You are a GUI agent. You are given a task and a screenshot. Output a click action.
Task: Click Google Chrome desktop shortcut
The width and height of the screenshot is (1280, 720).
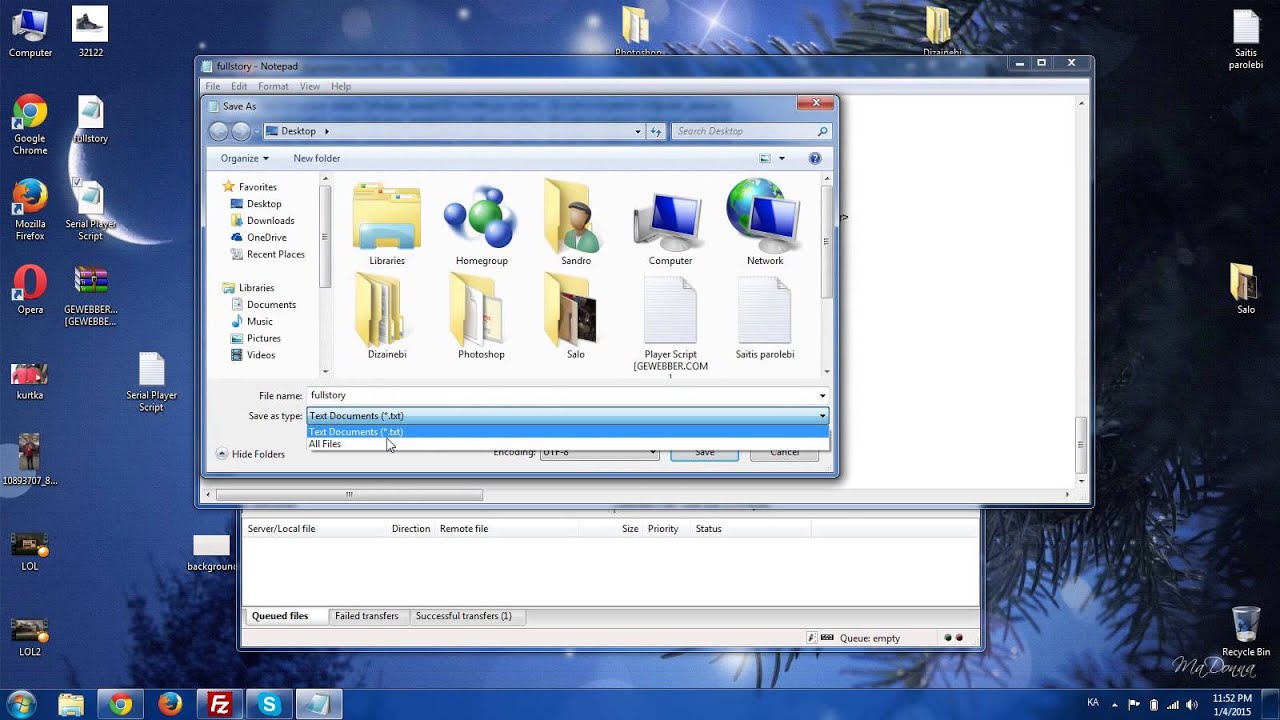pyautogui.click(x=30, y=125)
